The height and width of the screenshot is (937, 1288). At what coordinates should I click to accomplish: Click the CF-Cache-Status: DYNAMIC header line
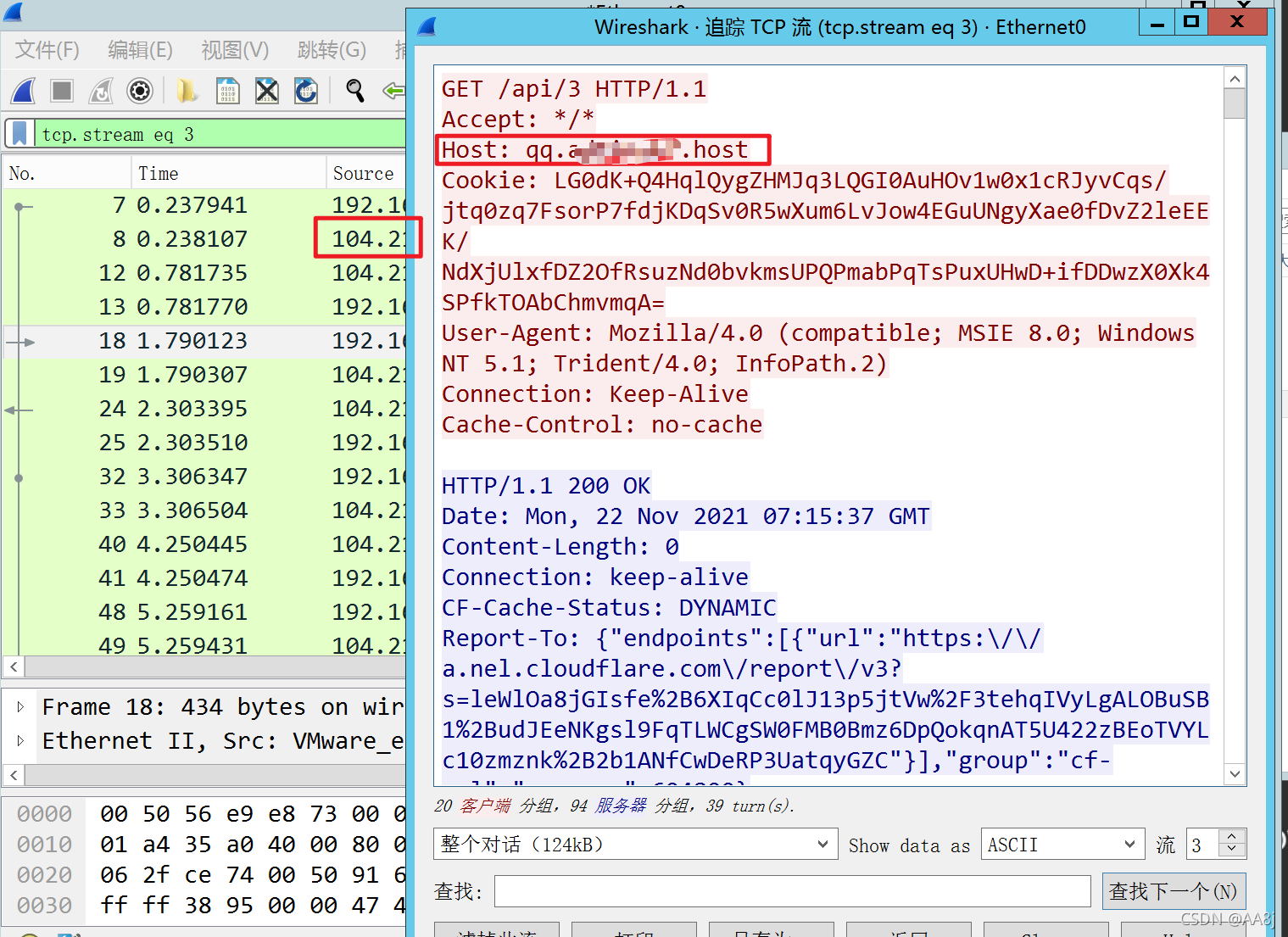(x=609, y=608)
